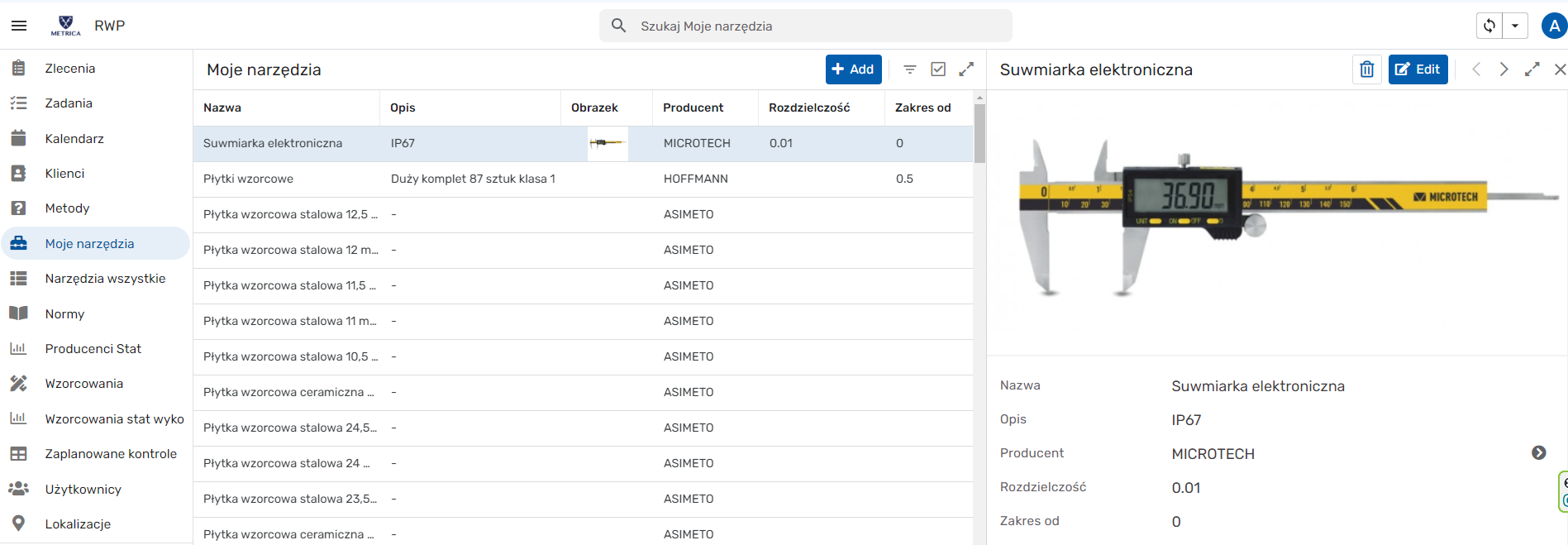The image size is (1568, 545).
Task: Open the MICROTECH producer arrow link
Action: pyautogui.click(x=1538, y=453)
